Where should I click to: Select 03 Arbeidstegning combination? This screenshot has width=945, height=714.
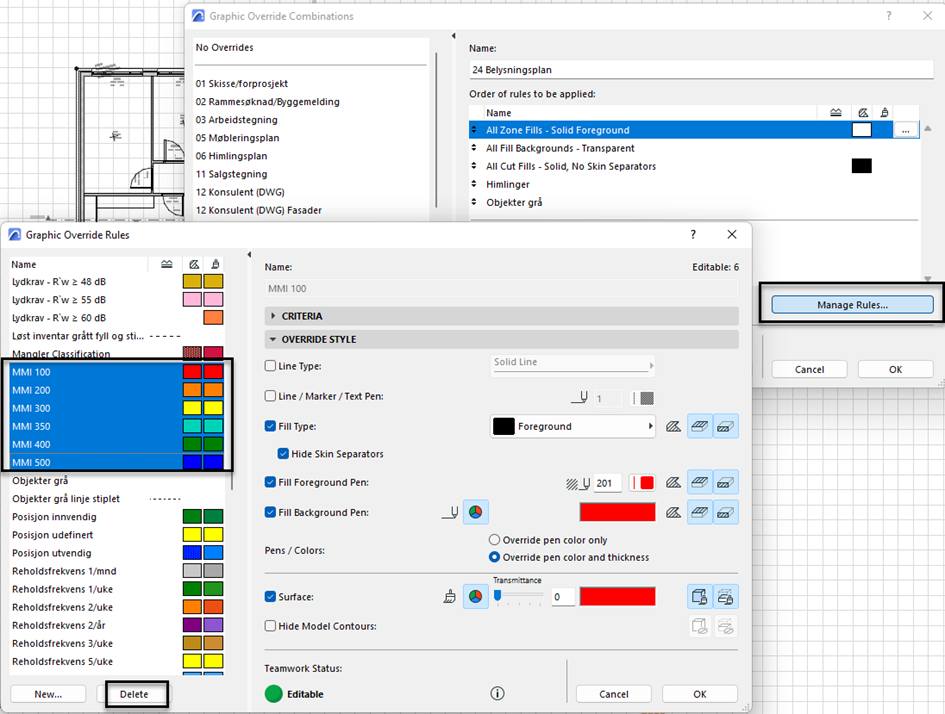point(236,120)
